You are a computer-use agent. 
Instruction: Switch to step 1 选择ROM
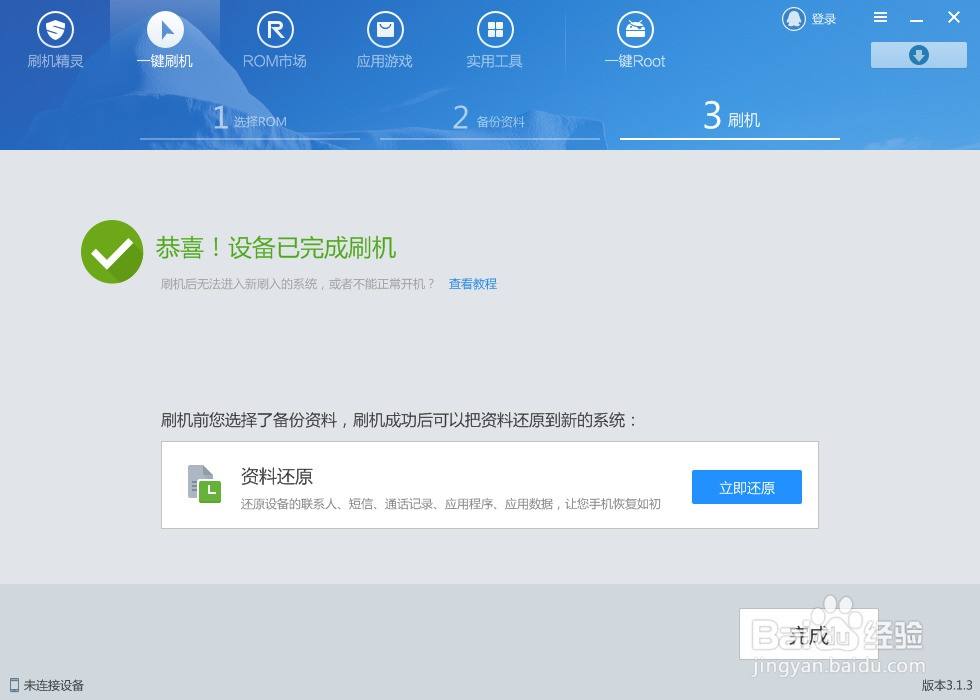point(250,120)
